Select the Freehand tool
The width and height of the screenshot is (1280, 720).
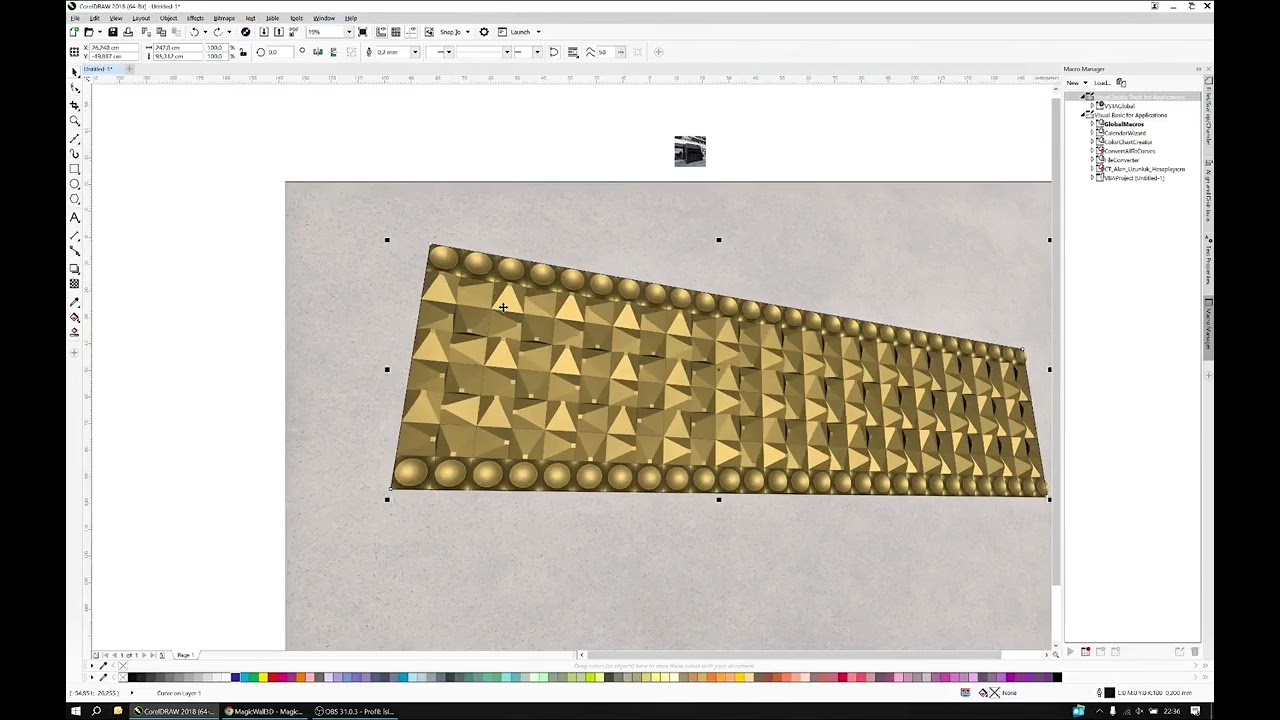(x=75, y=138)
